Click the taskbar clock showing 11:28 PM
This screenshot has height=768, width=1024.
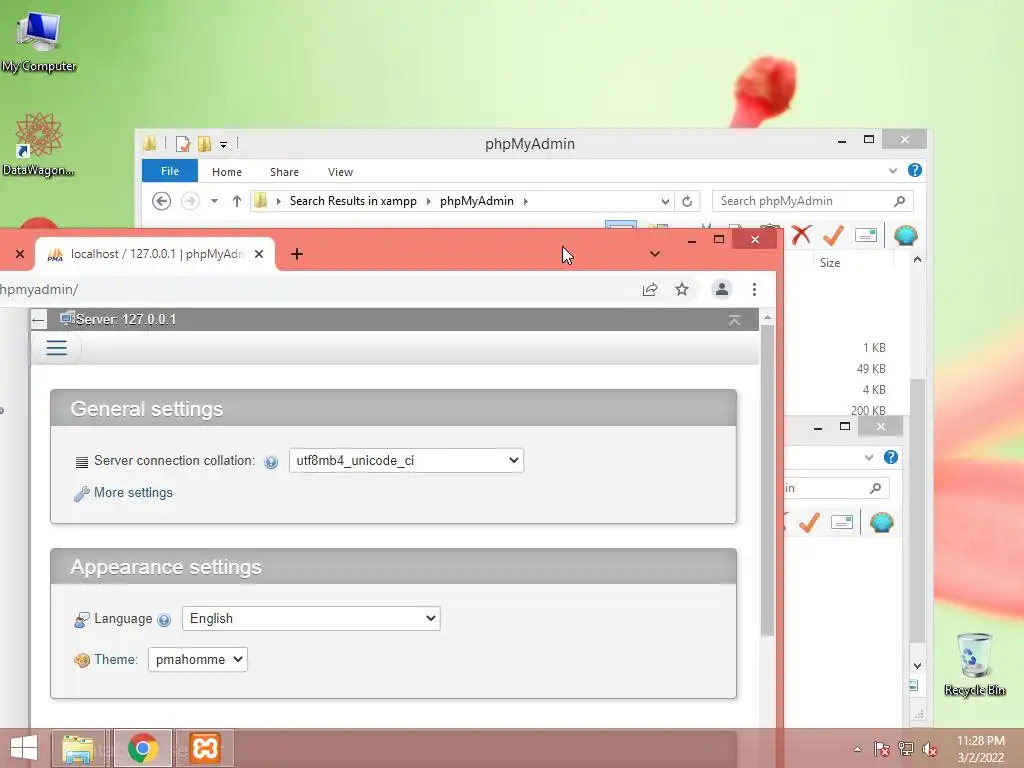tap(980, 749)
